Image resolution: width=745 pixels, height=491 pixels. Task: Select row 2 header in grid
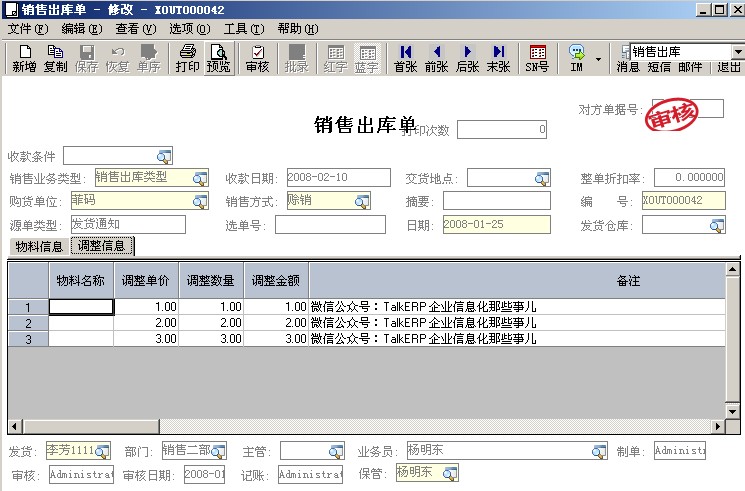(x=28, y=323)
